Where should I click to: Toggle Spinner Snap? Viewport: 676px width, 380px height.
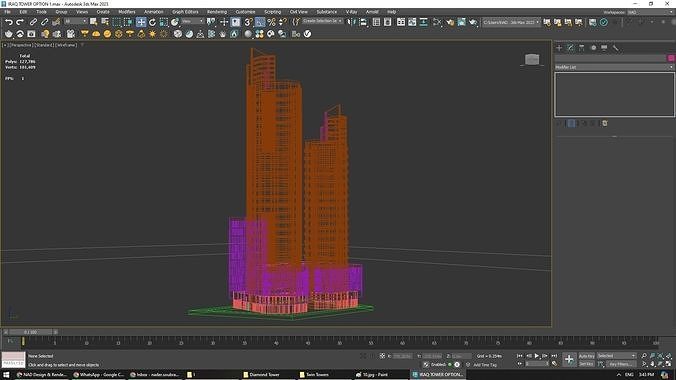tap(282, 22)
